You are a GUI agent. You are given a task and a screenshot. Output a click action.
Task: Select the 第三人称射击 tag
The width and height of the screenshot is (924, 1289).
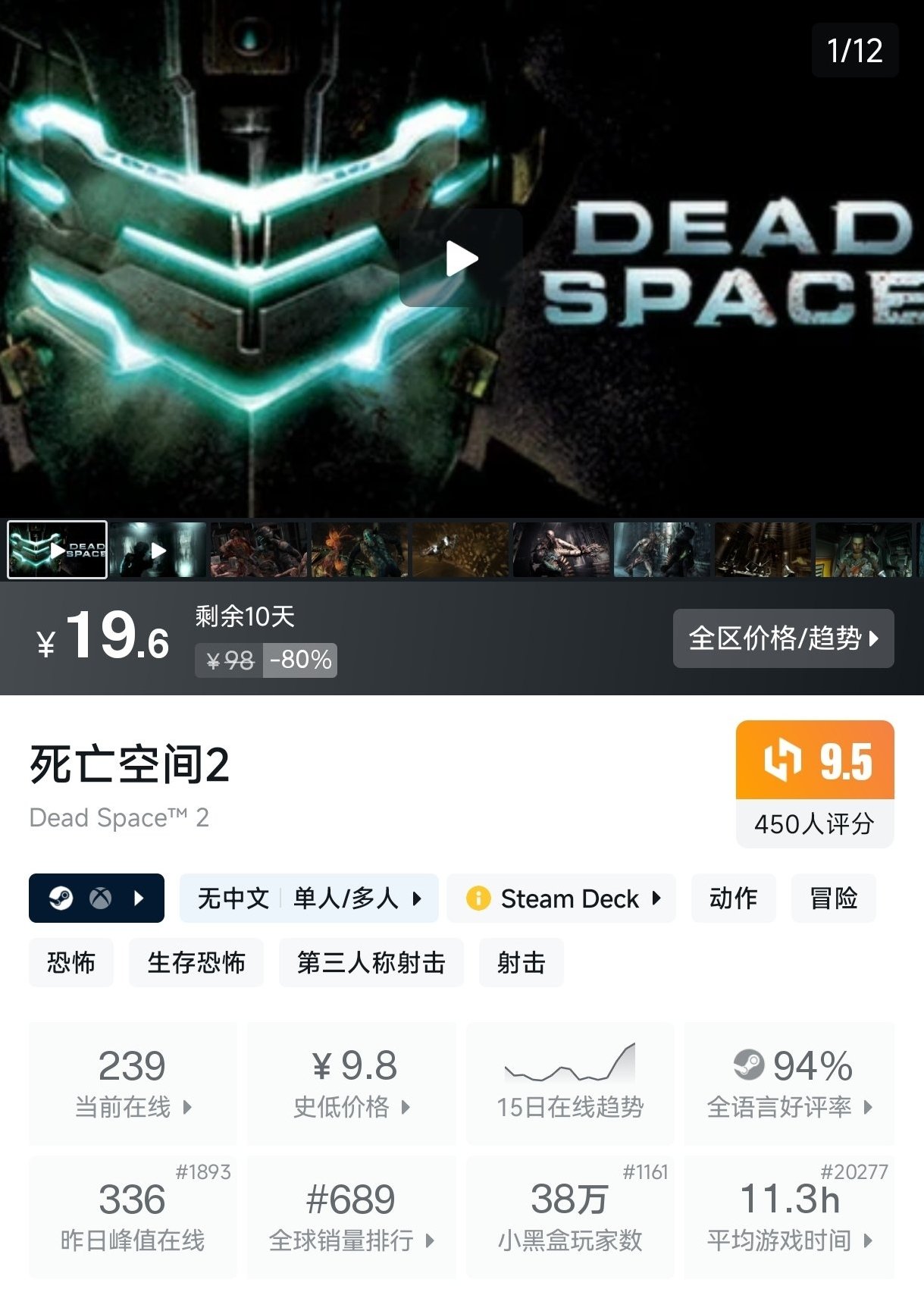click(x=371, y=962)
